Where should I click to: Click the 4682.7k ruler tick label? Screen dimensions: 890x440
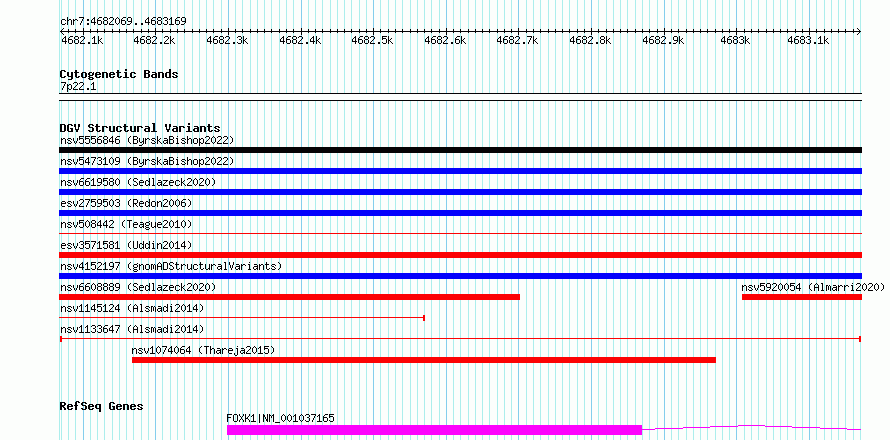click(x=518, y=40)
